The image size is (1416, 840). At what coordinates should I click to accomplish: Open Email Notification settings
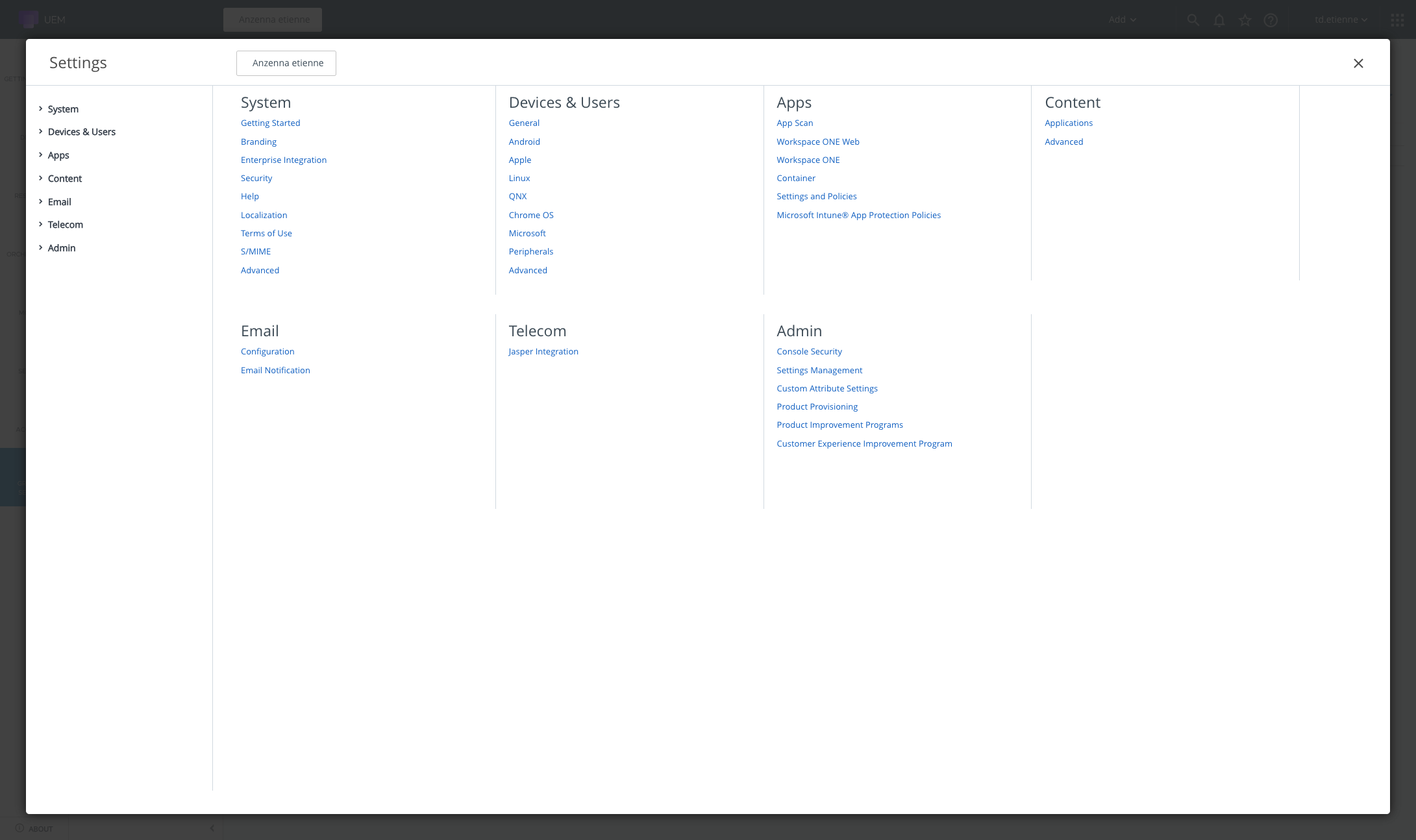click(x=275, y=370)
